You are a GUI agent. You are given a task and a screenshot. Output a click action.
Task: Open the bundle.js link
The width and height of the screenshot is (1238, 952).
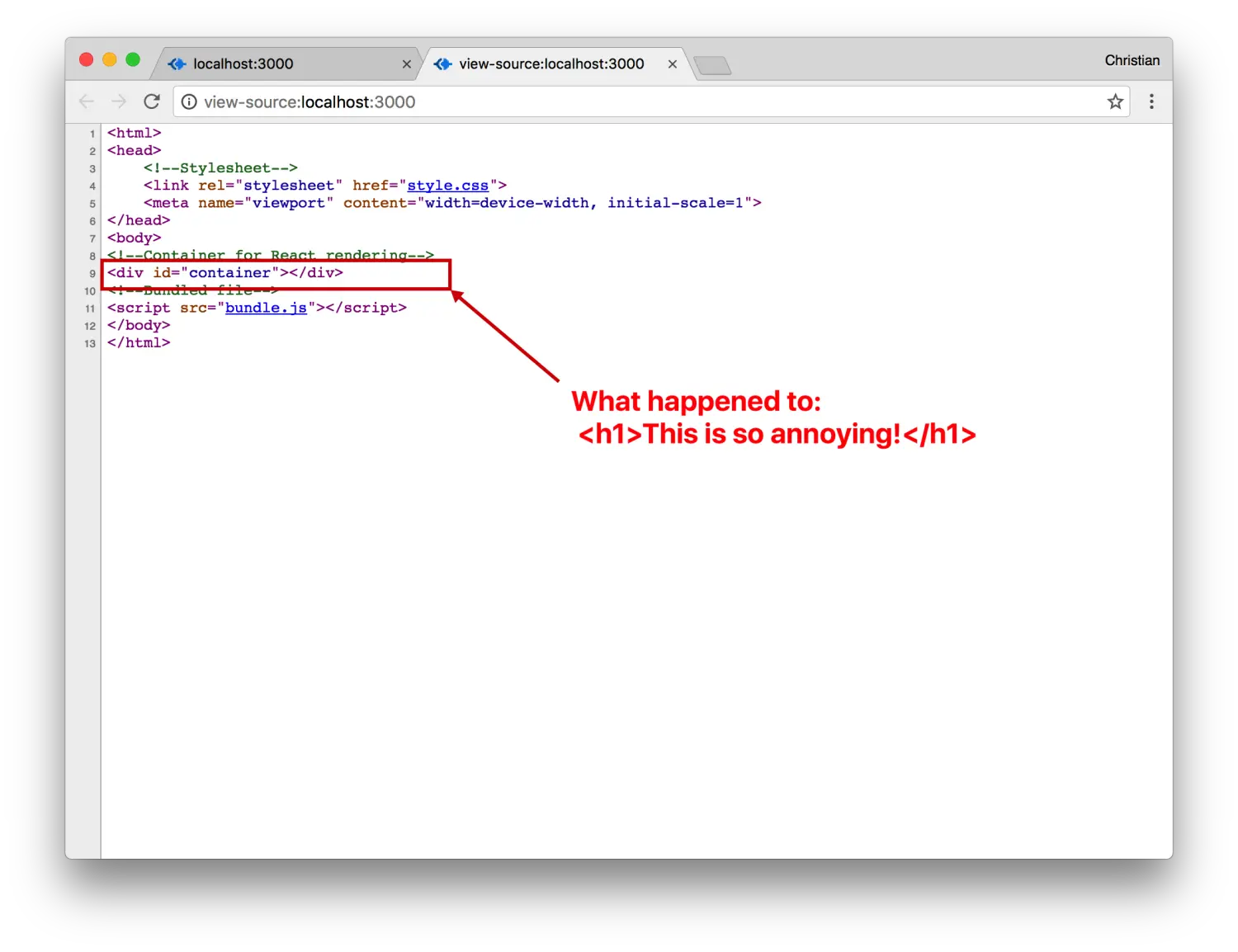(x=266, y=308)
